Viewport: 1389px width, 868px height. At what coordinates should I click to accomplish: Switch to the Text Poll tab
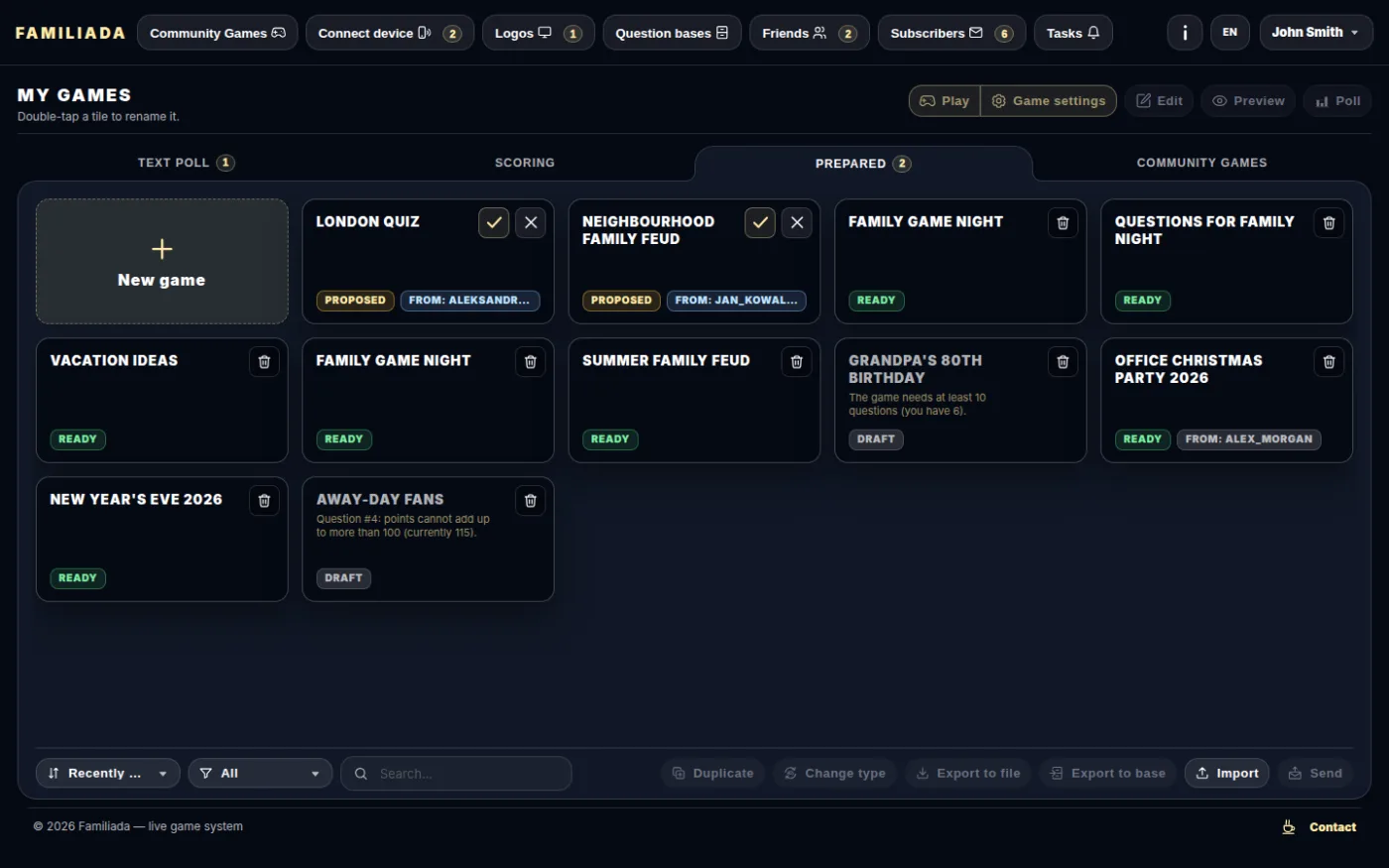click(187, 163)
